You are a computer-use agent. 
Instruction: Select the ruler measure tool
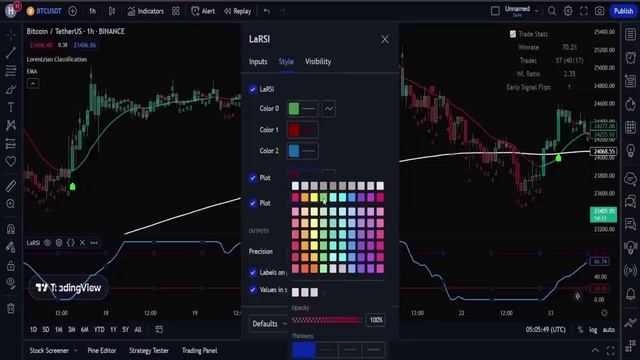tap(11, 186)
